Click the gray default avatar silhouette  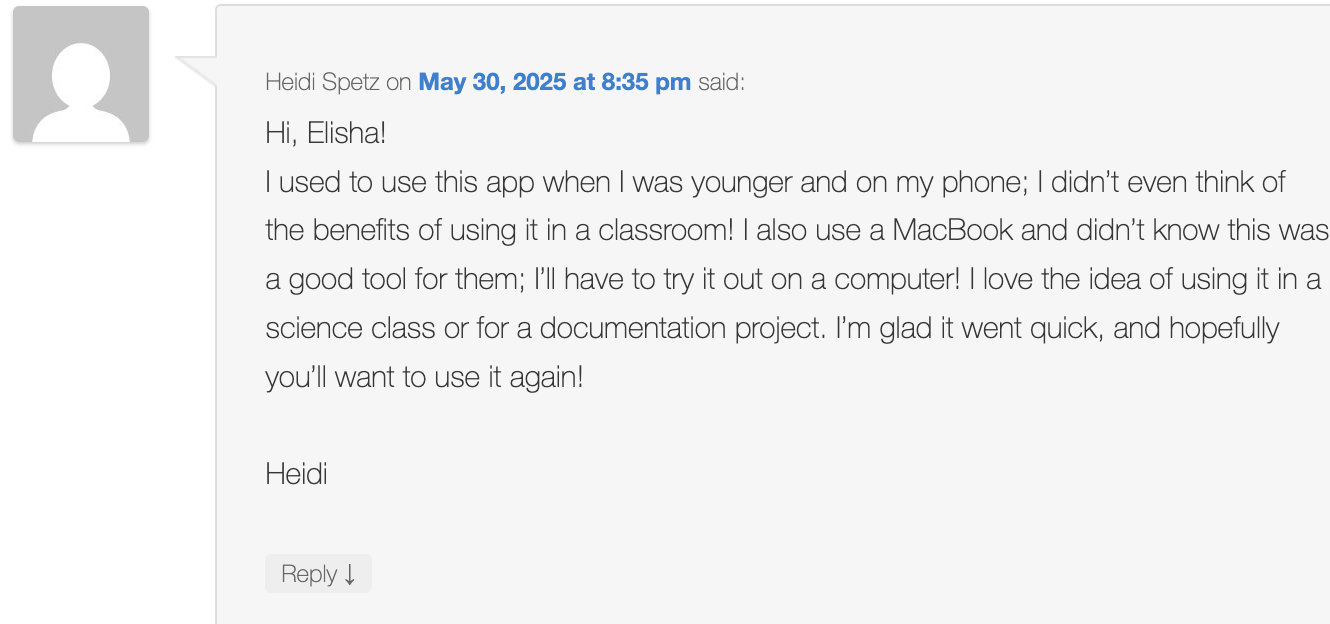coord(81,74)
